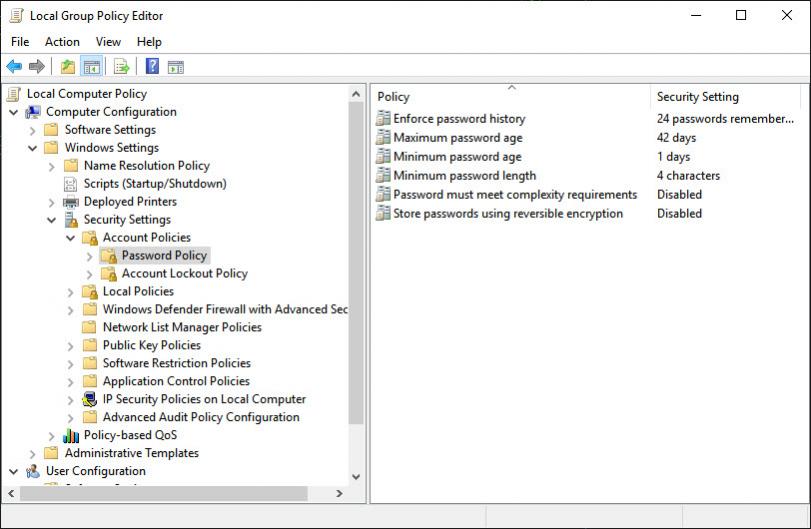Open the Action menu
811x529 pixels.
pyautogui.click(x=62, y=41)
